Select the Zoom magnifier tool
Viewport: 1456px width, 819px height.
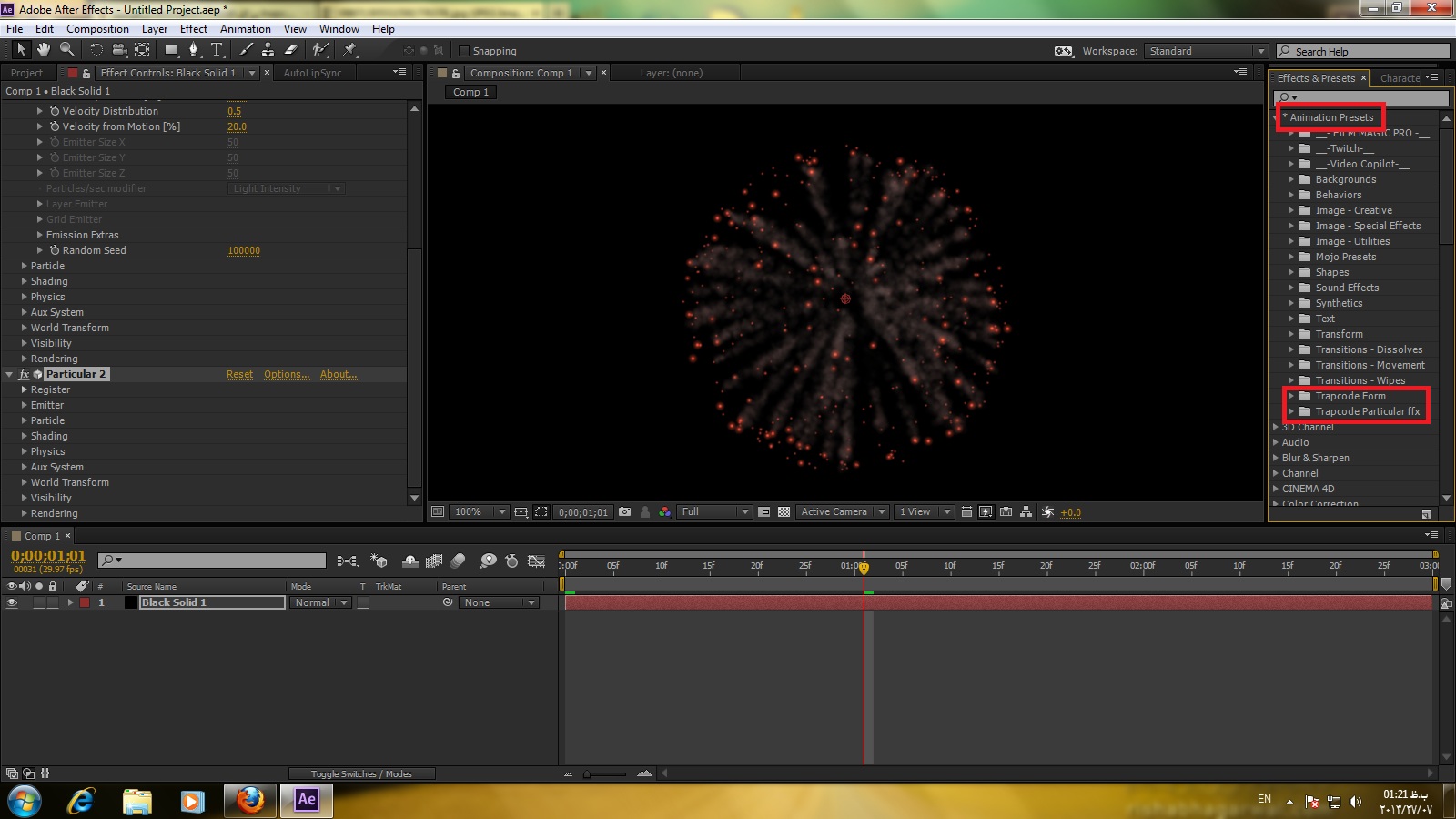[x=66, y=50]
